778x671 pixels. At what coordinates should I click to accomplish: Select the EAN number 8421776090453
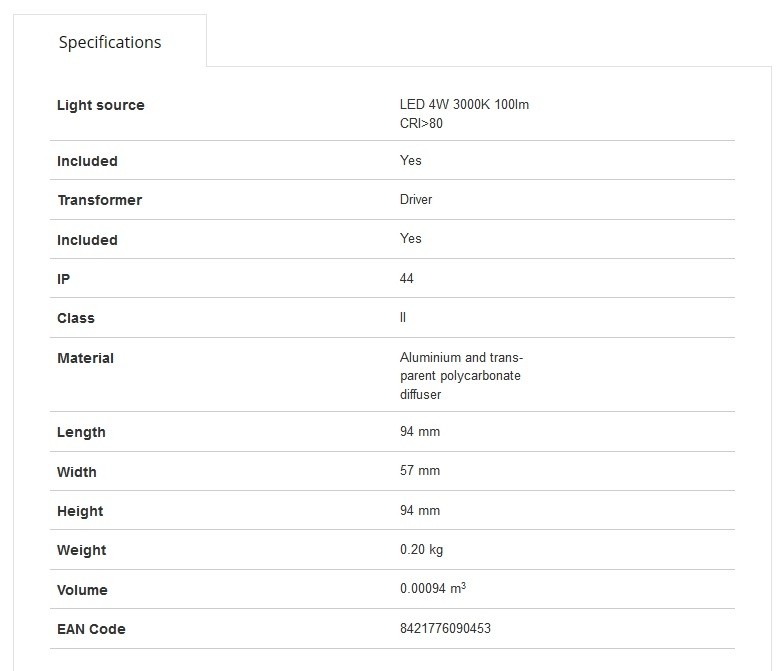445,628
